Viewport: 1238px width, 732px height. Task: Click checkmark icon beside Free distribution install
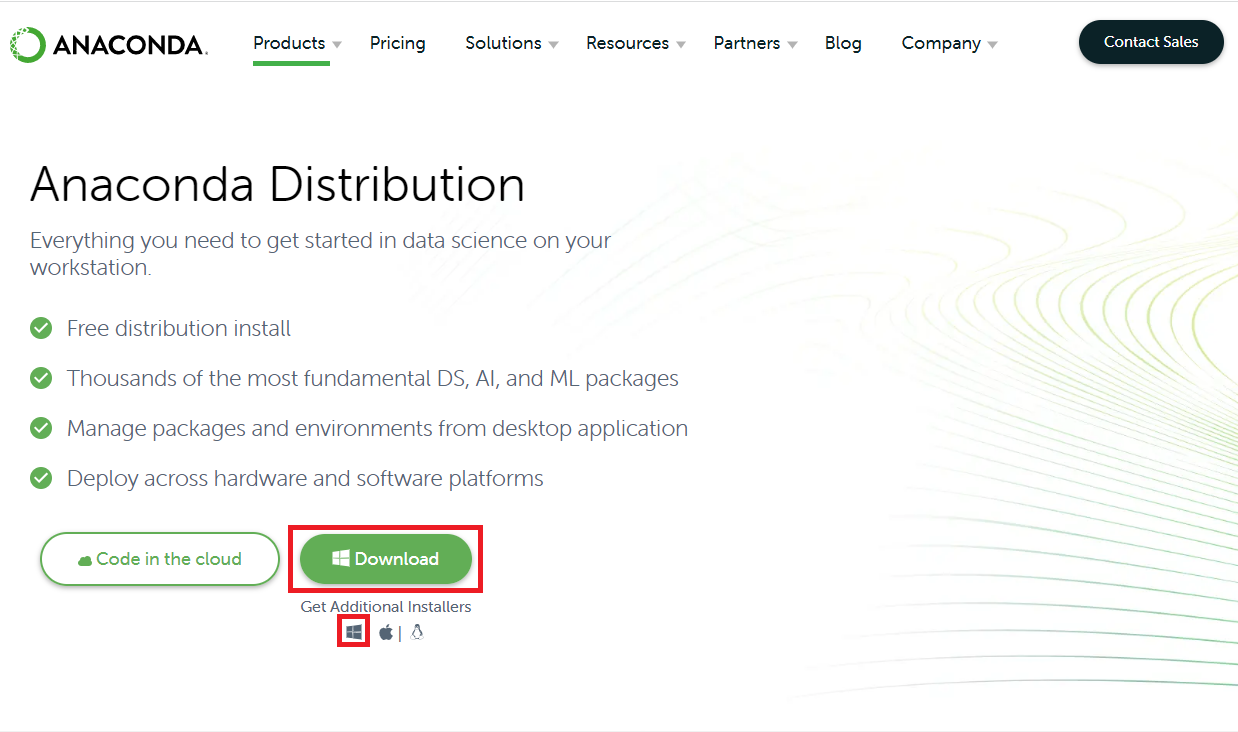tap(41, 328)
